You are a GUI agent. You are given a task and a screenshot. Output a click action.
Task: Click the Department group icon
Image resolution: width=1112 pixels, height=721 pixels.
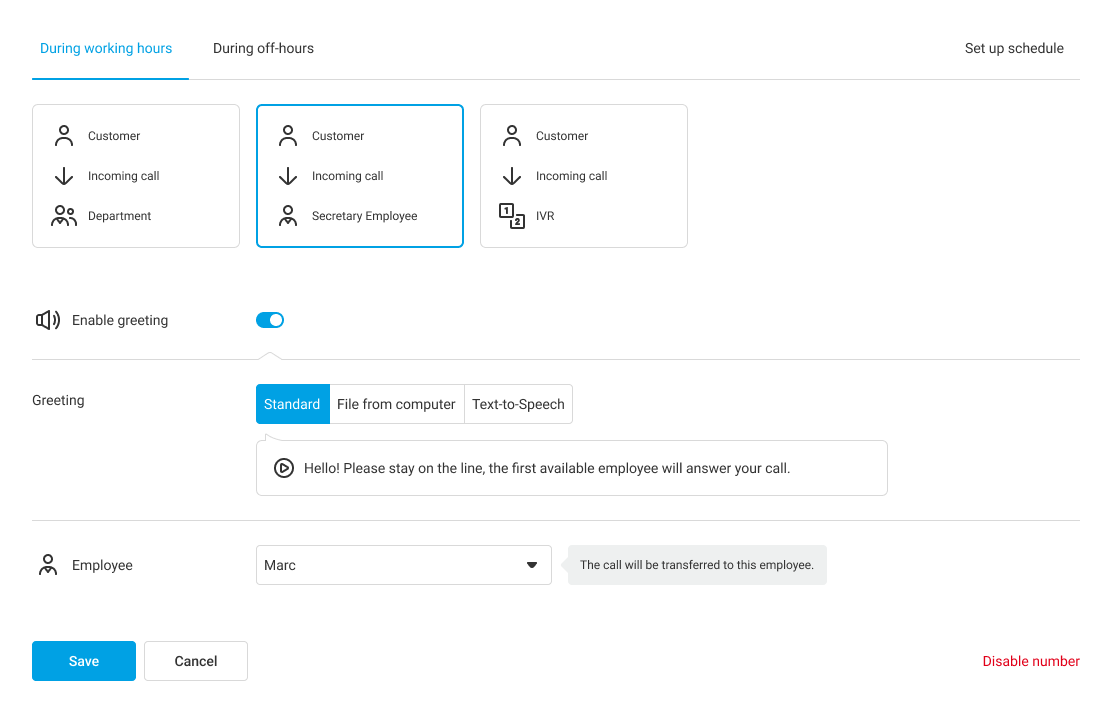pos(64,216)
